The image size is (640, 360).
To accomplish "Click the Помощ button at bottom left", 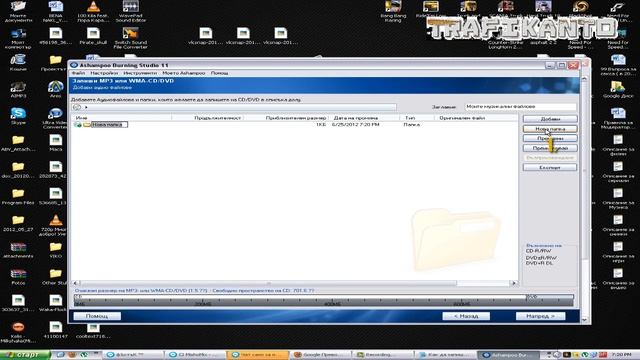I will [97, 316].
